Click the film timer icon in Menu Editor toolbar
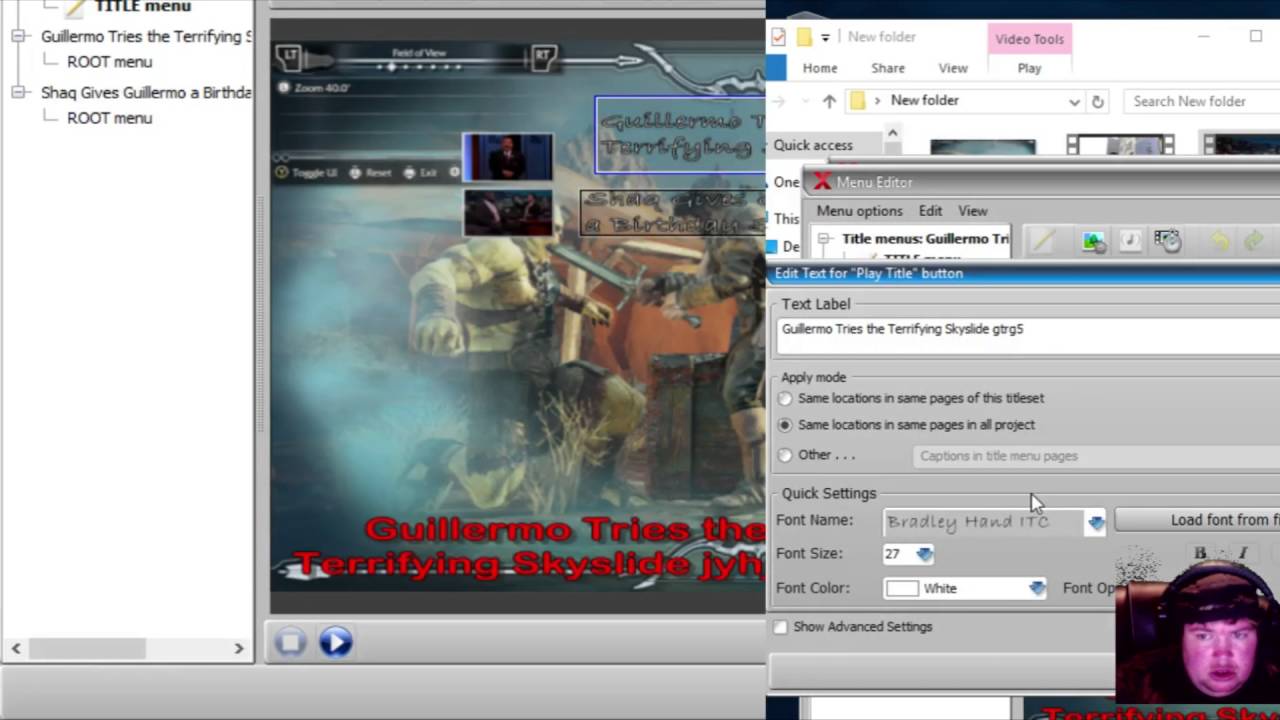Screen dimensions: 1280x720 pyautogui.click(x=1167, y=241)
